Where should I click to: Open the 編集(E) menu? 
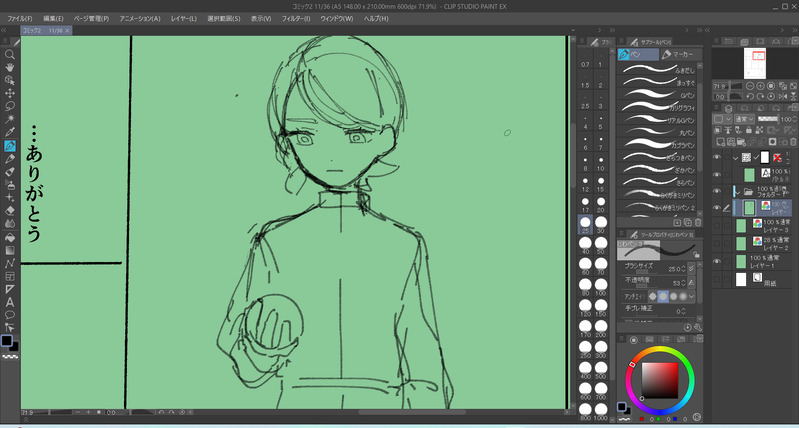point(54,18)
